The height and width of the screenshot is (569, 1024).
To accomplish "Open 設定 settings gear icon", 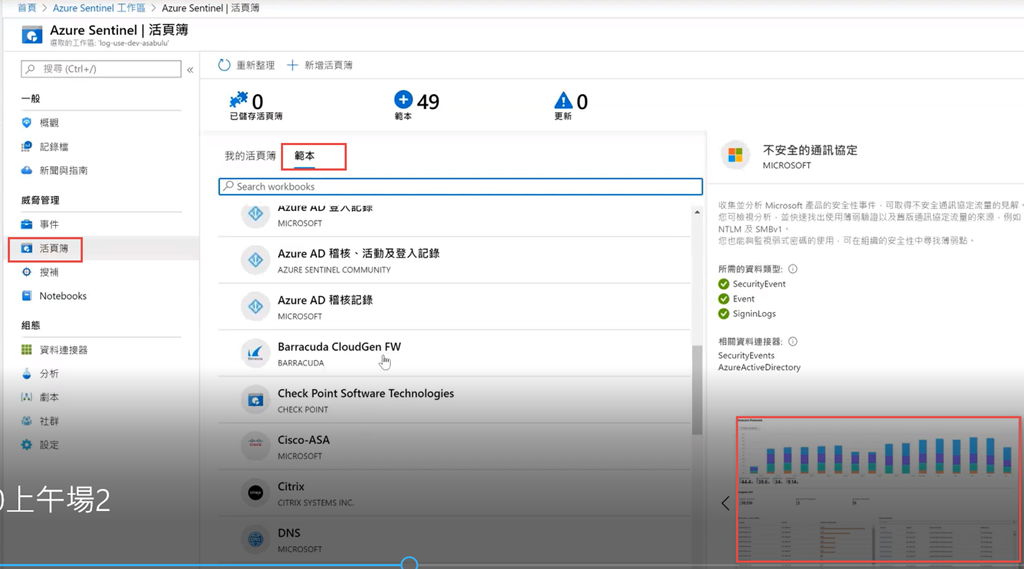I will (26, 445).
